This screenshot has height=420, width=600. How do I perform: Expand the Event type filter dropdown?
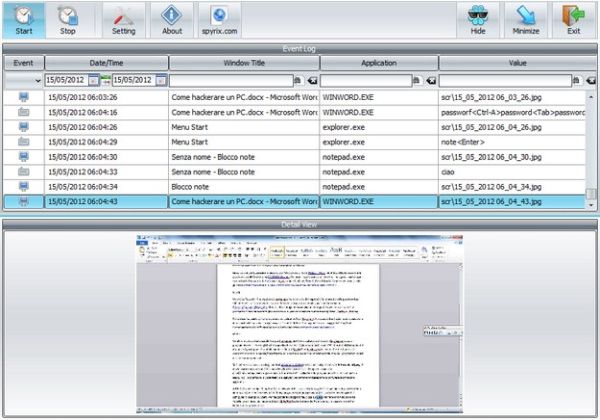coord(38,80)
